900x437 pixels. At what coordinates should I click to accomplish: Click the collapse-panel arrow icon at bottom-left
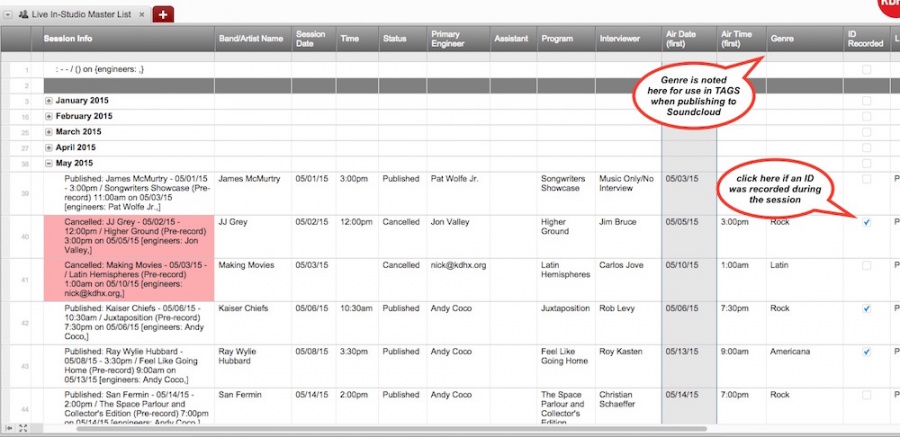tap(8, 429)
